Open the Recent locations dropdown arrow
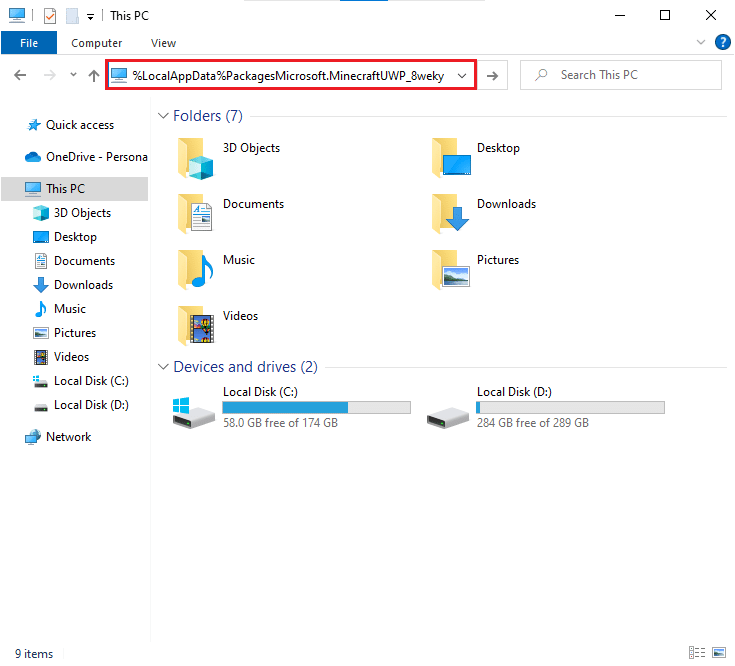The image size is (735, 666). pyautogui.click(x=73, y=76)
